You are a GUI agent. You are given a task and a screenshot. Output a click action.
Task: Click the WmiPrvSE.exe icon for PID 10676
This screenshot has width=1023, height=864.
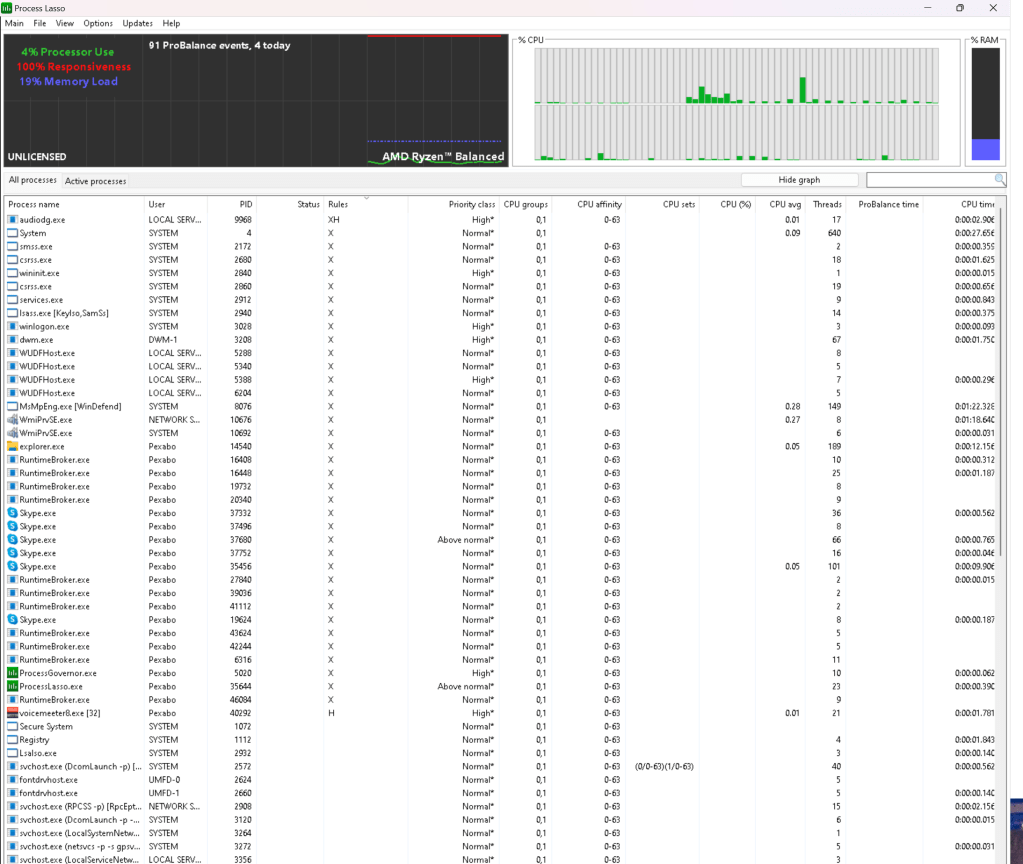(x=12, y=420)
